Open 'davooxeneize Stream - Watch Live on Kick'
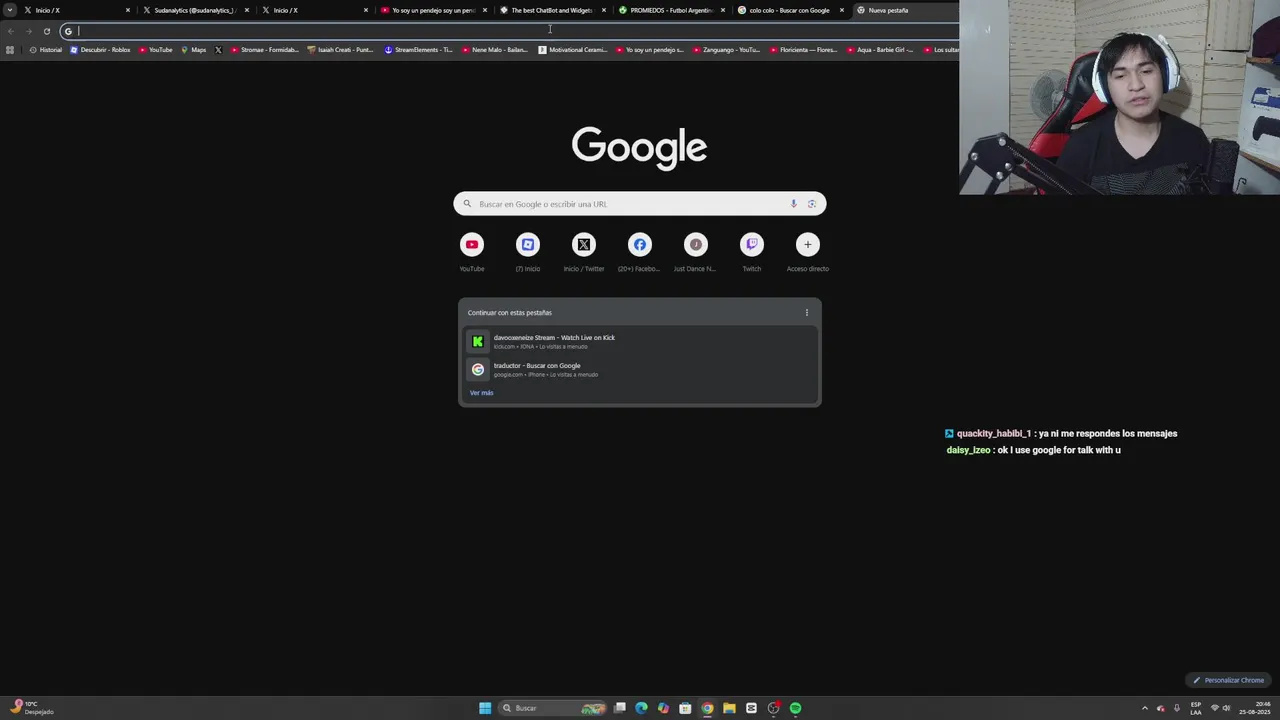Screen dimensions: 1280x720 pyautogui.click(x=640, y=341)
